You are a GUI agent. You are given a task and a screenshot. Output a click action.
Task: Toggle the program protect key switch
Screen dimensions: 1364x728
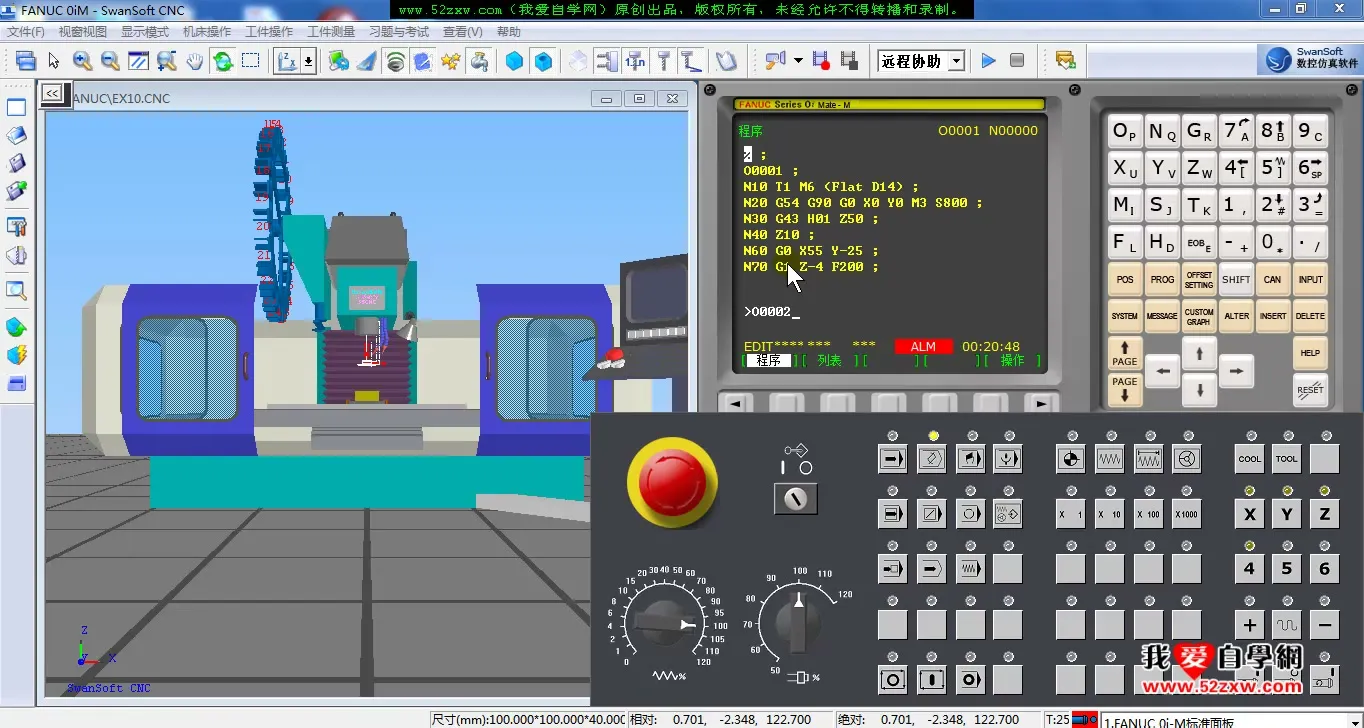click(x=795, y=498)
